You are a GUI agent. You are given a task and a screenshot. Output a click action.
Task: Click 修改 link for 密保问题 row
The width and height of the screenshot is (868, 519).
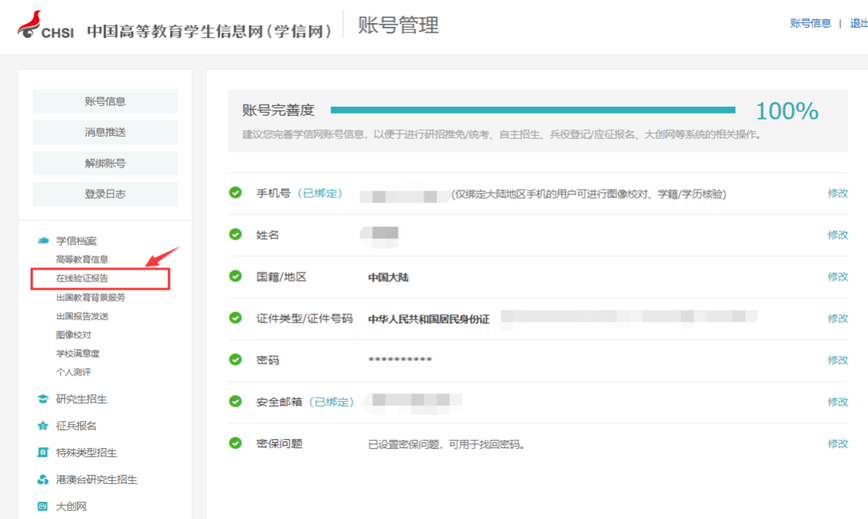click(x=838, y=444)
